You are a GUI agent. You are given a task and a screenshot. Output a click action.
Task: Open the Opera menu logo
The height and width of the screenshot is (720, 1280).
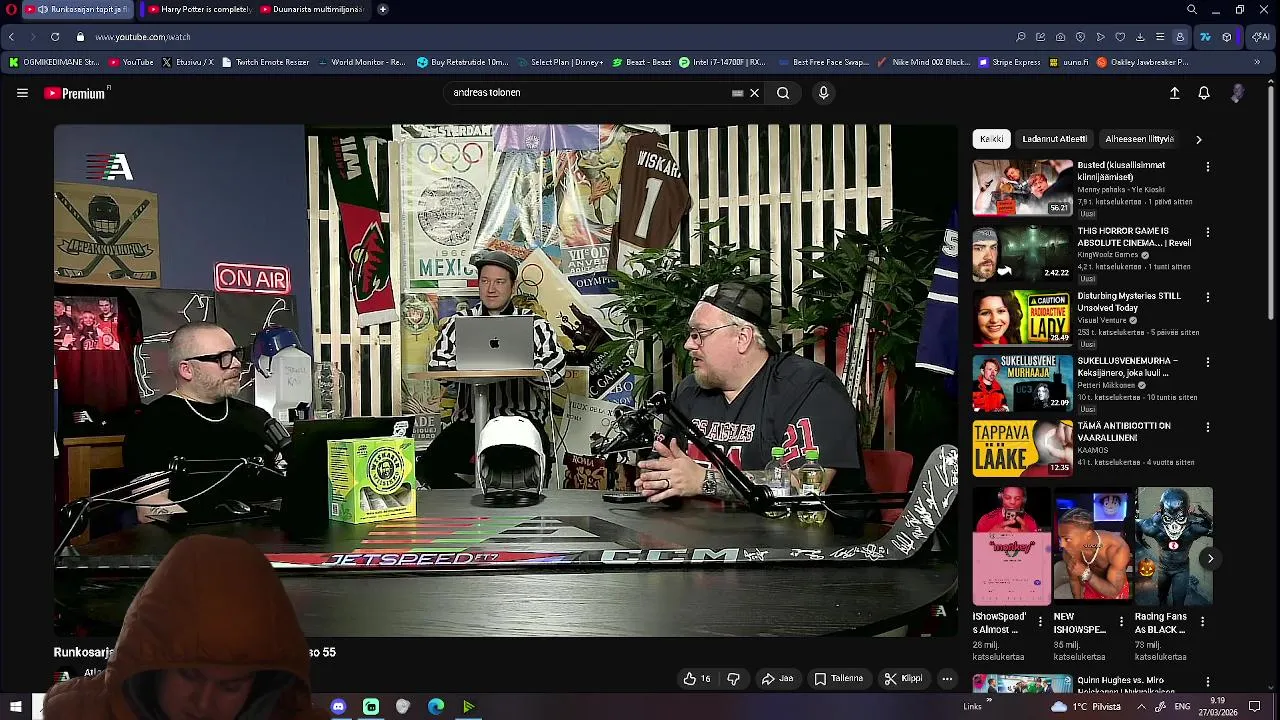click(x=11, y=9)
